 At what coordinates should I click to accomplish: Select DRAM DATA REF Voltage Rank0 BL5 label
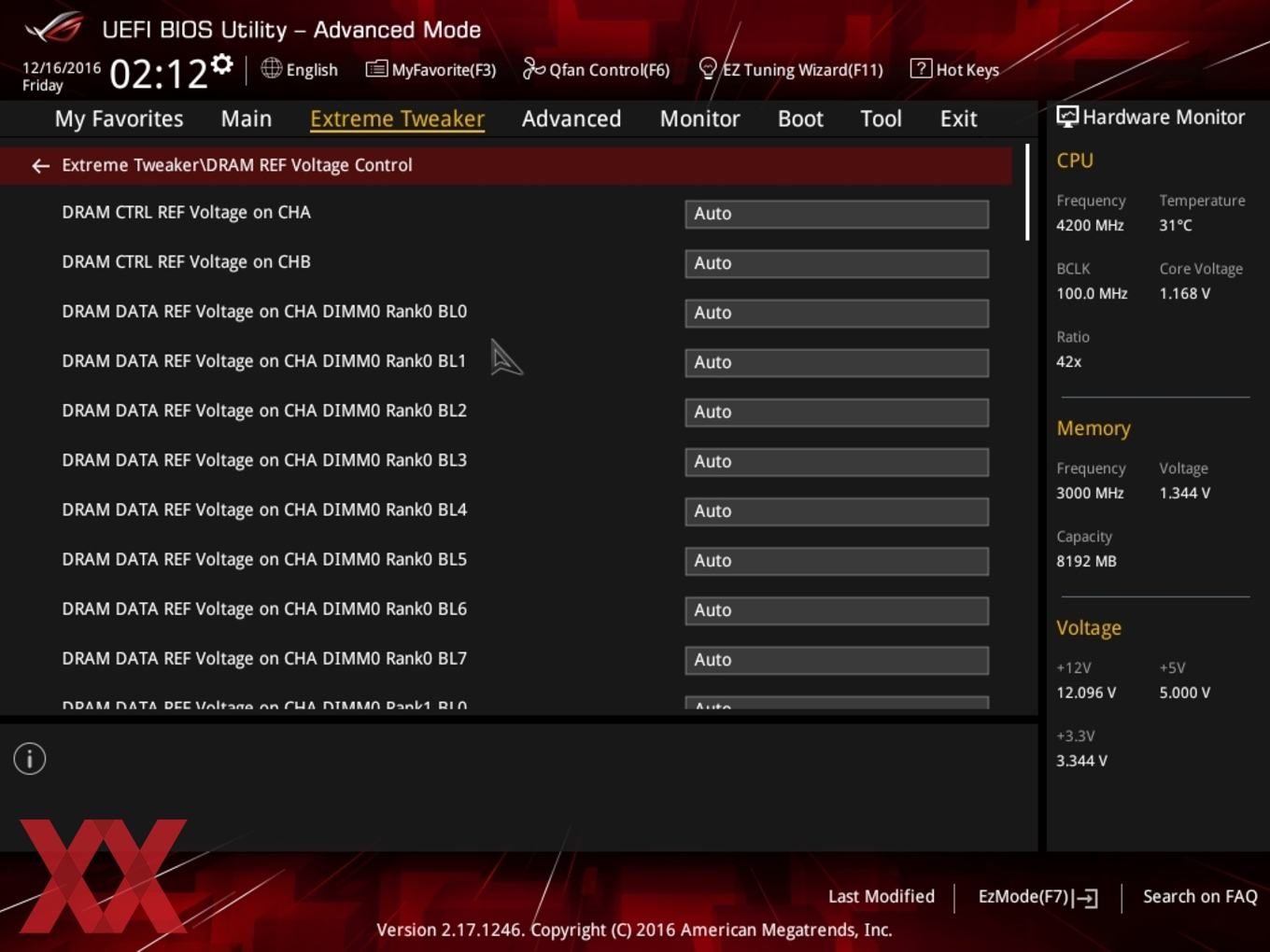[x=264, y=559]
